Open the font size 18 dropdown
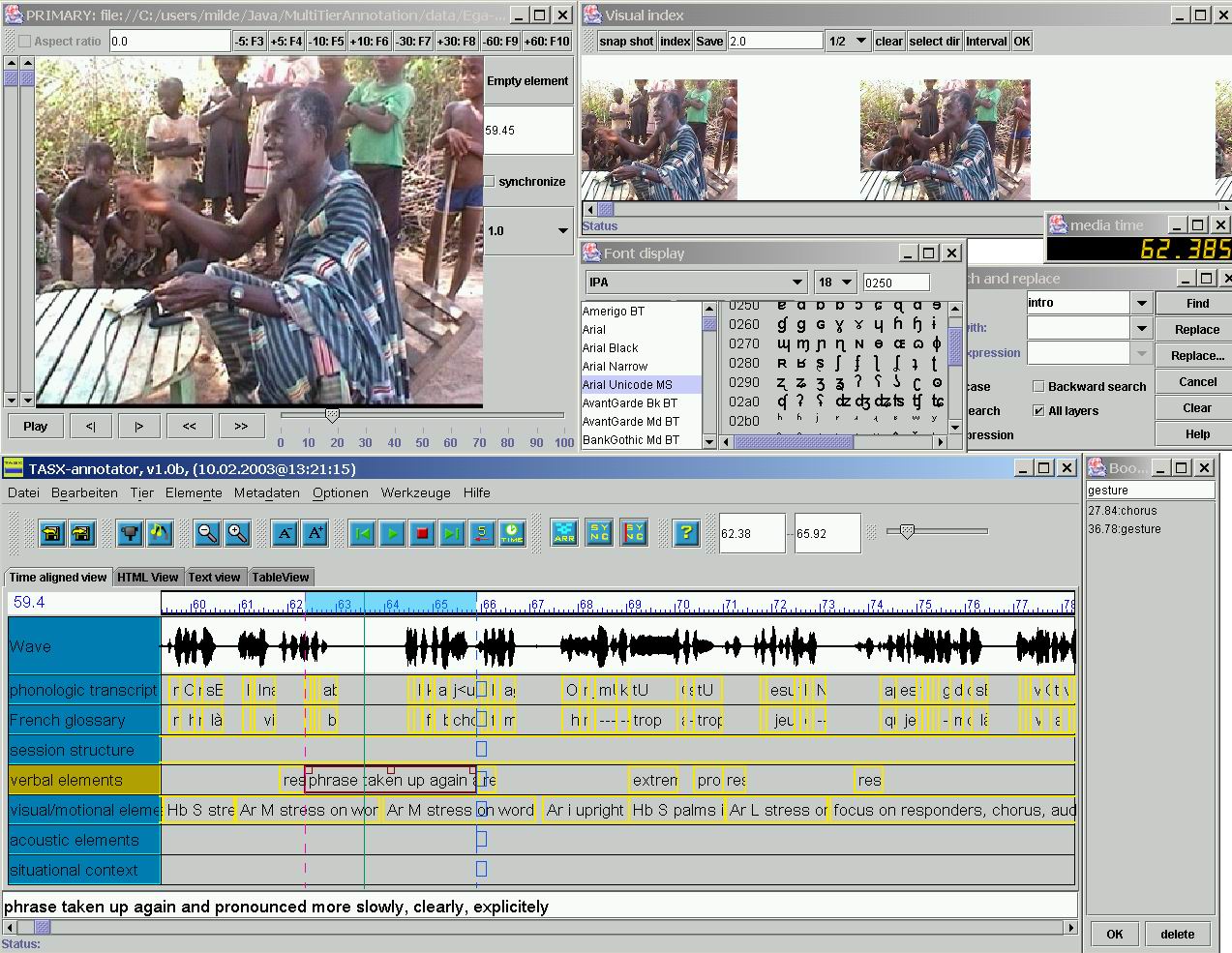This screenshot has width=1232, height=953. tap(846, 283)
